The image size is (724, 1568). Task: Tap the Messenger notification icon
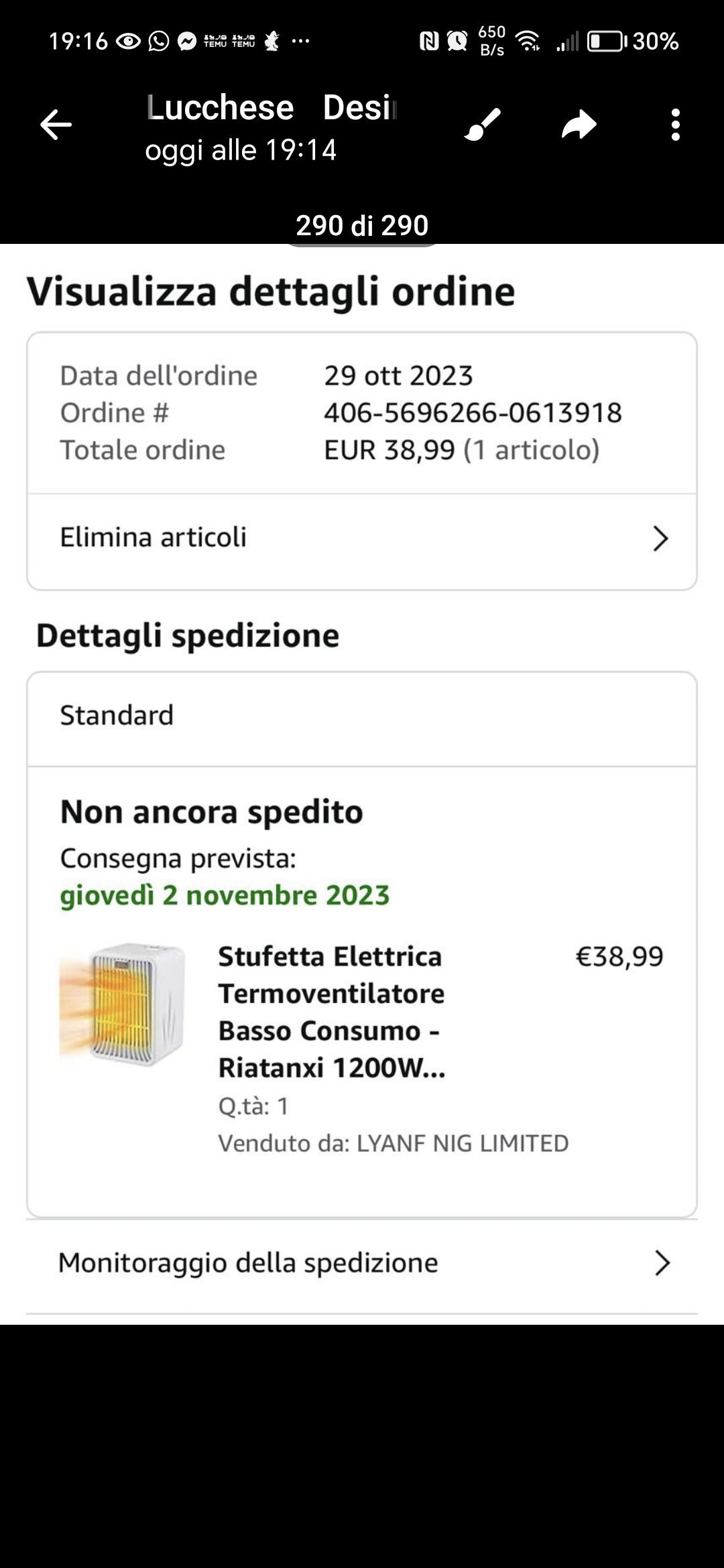click(187, 42)
